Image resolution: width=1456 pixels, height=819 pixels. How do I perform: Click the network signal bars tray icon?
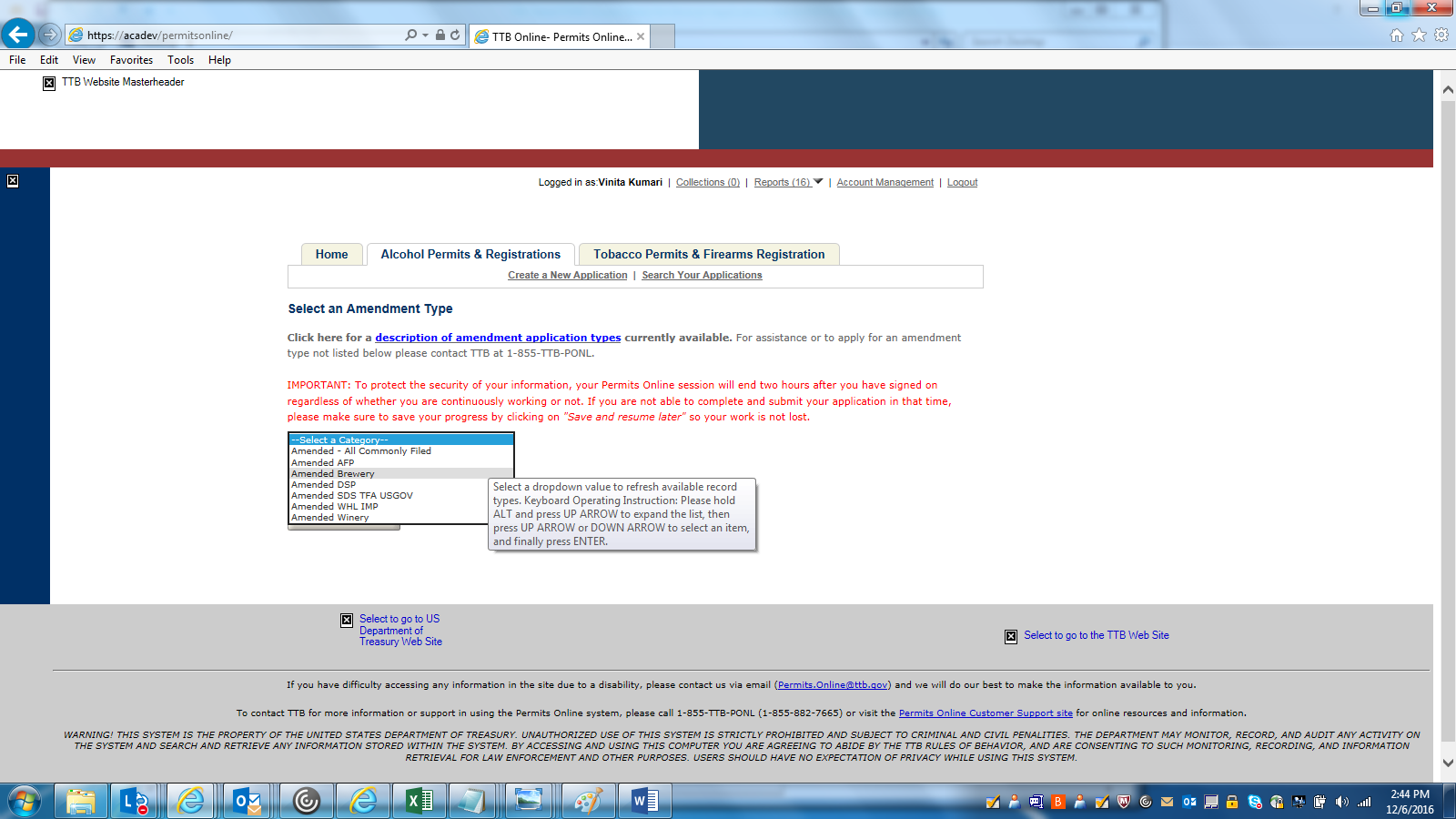(1364, 802)
